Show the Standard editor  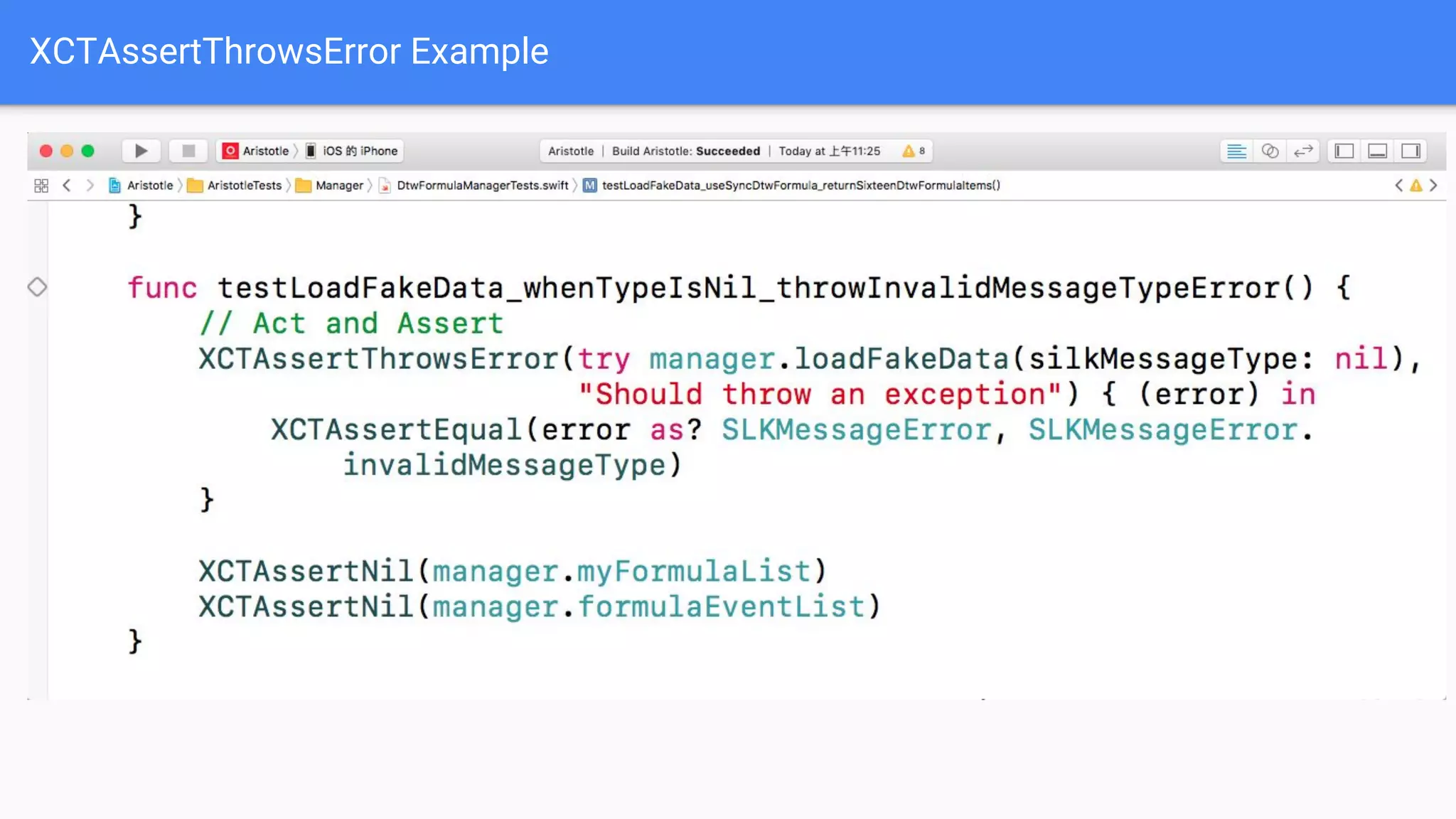[1237, 151]
